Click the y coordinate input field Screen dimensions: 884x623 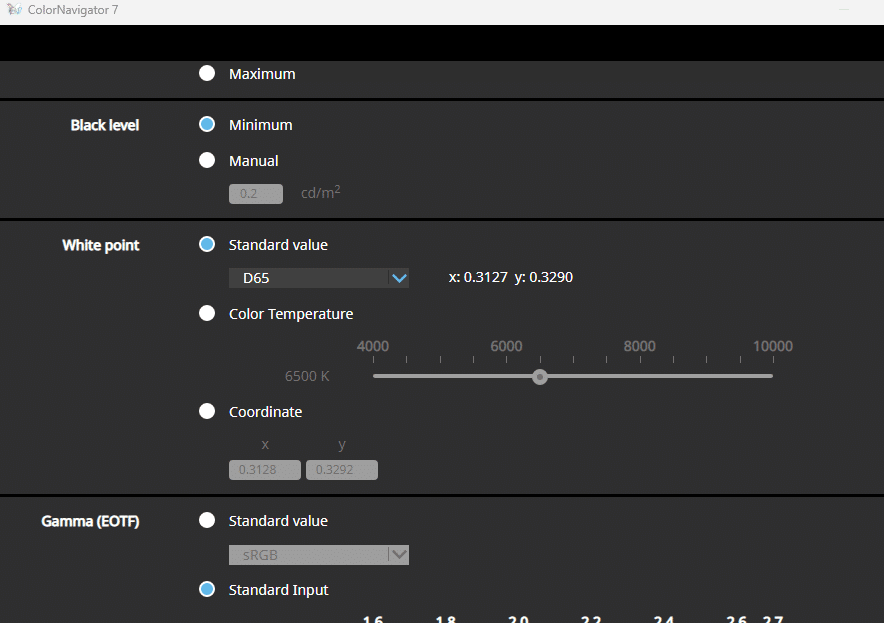click(342, 470)
